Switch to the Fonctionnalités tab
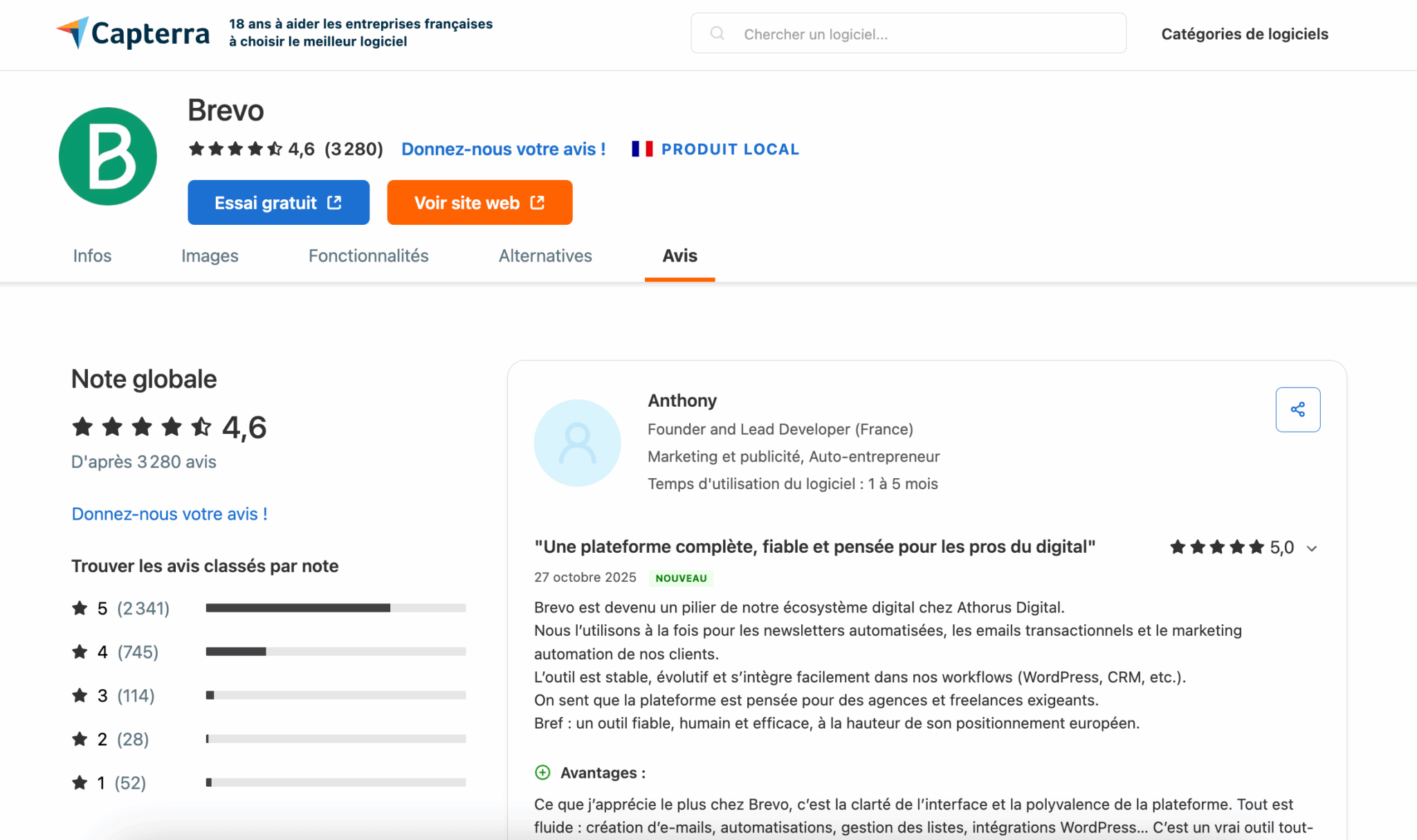Image resolution: width=1417 pixels, height=840 pixels. click(x=368, y=255)
